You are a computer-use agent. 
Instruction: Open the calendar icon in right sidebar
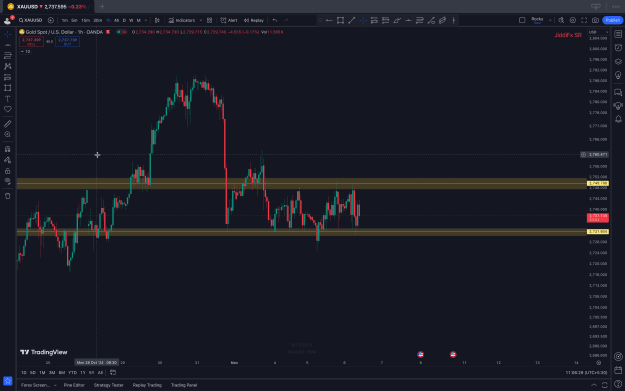(x=618, y=370)
